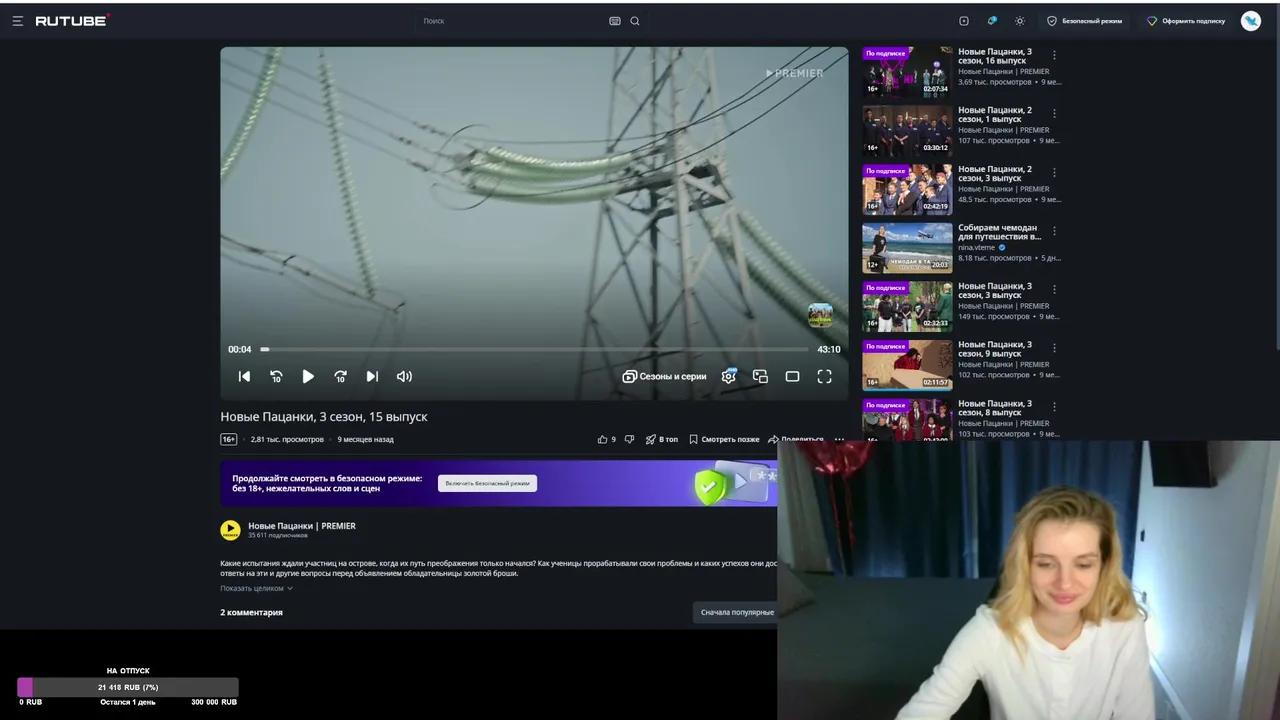Screen dimensions: 1280x720
Task: Open thumbnail of 3 сезон, 9 выпуск
Action: coord(907,364)
